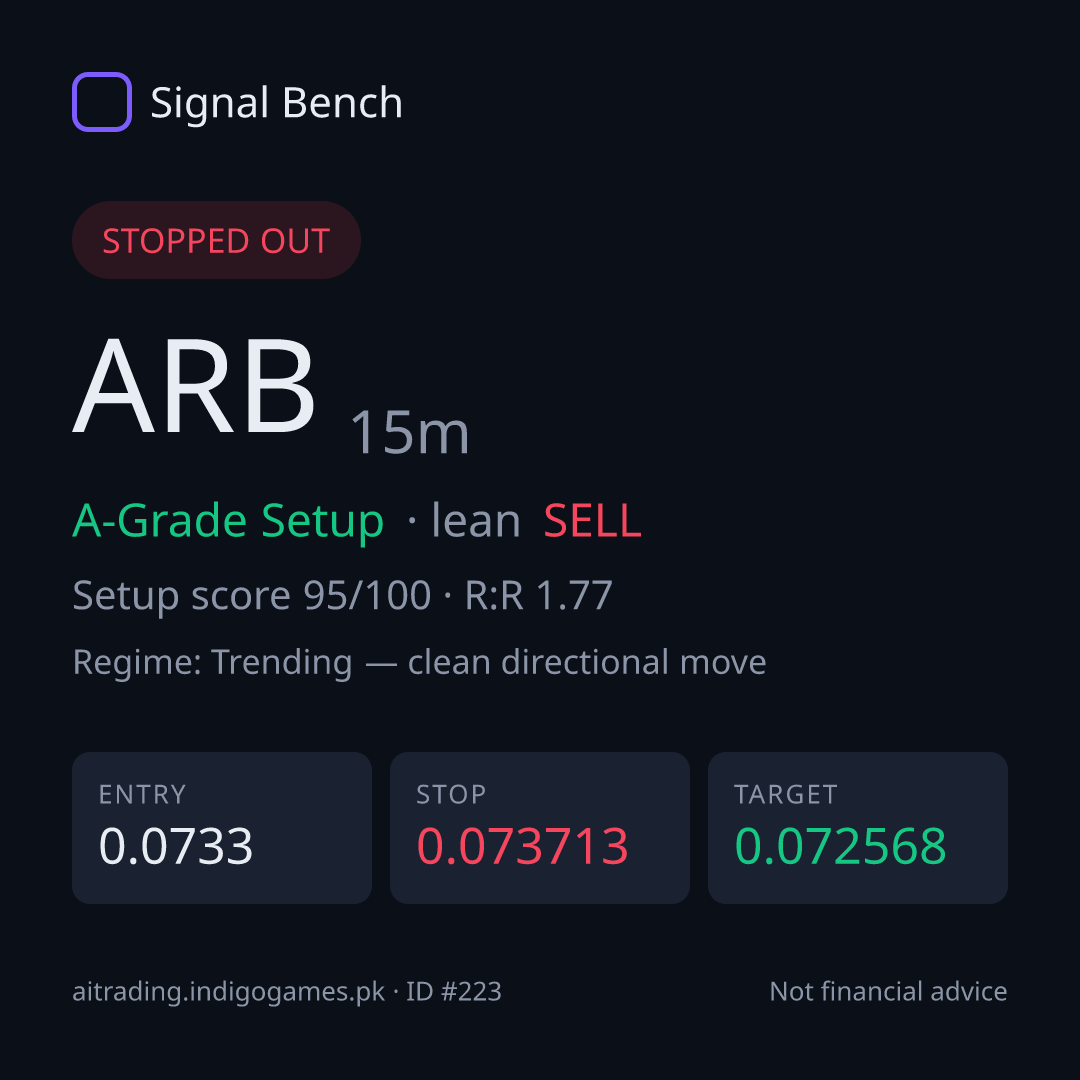Click the Signal Bench brand title
The height and width of the screenshot is (1080, 1080).
(276, 103)
